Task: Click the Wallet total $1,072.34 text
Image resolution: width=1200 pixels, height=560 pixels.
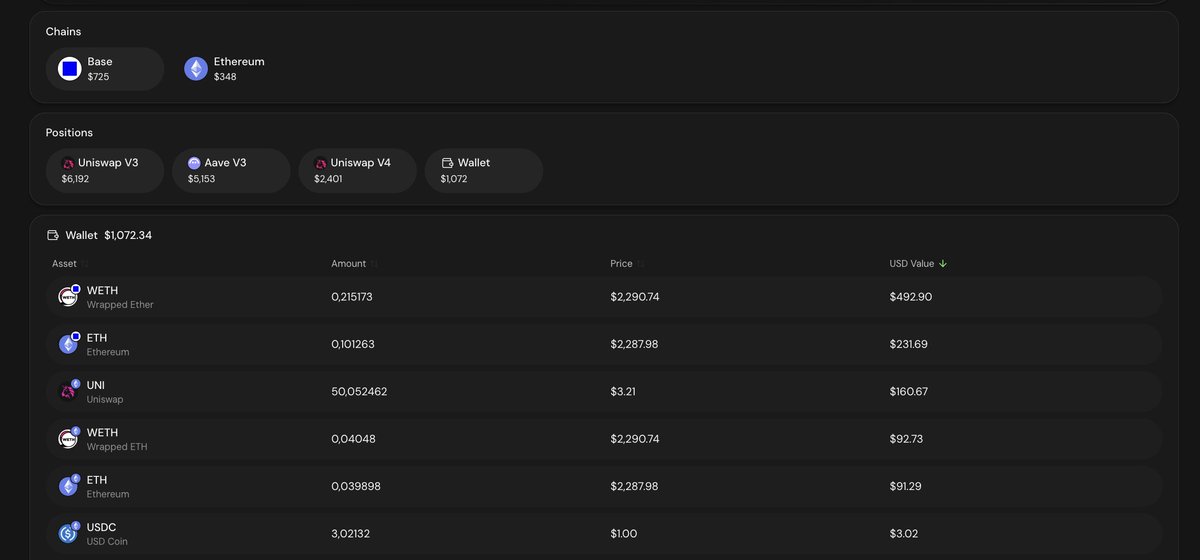Action: [x=128, y=236]
